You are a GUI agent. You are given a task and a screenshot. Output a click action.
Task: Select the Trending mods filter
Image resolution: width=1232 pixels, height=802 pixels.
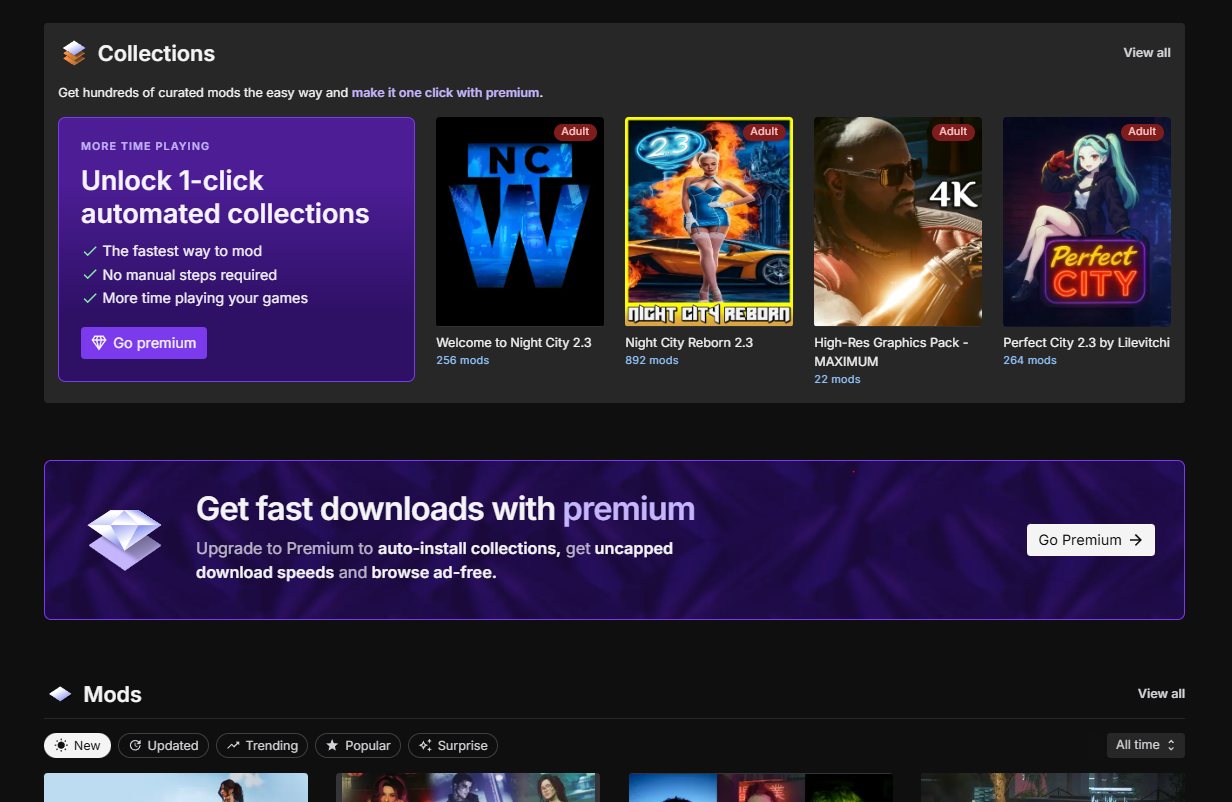click(262, 745)
